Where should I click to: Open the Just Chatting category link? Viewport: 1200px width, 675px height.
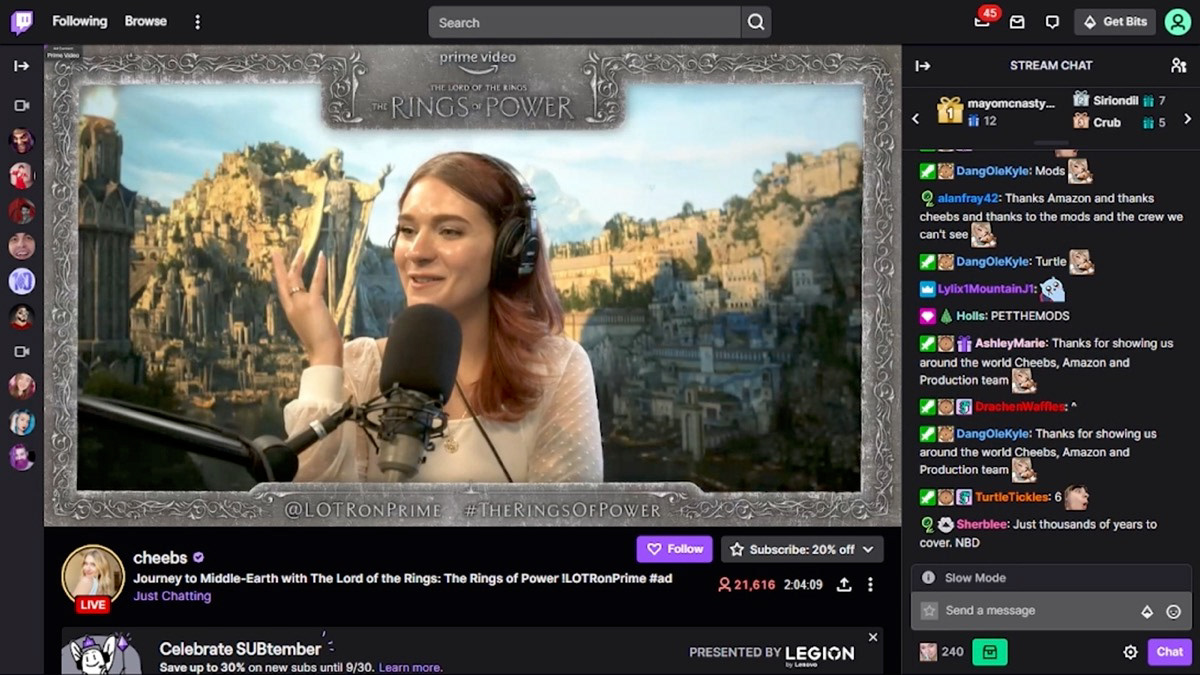(x=172, y=596)
